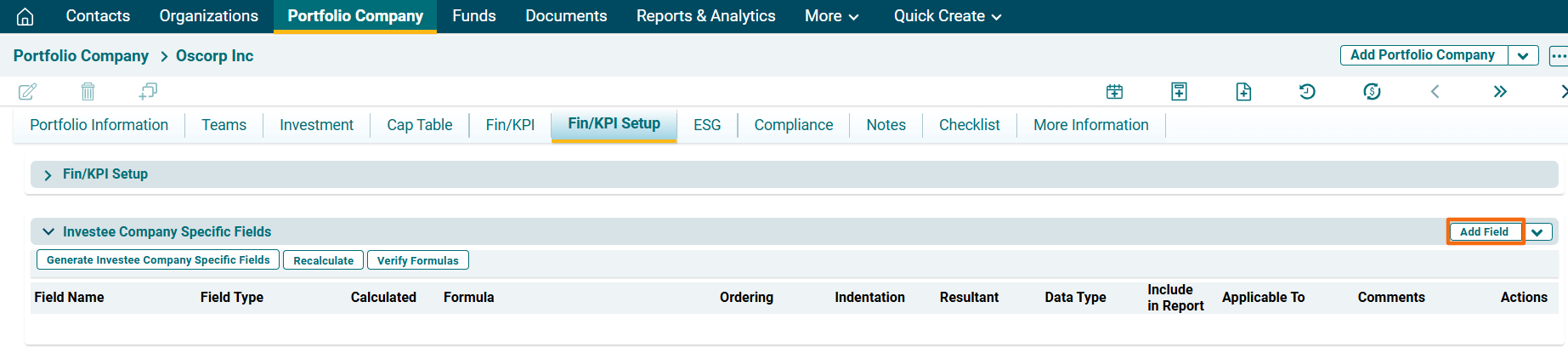
Task: Click the edit pencil icon
Action: click(x=27, y=91)
